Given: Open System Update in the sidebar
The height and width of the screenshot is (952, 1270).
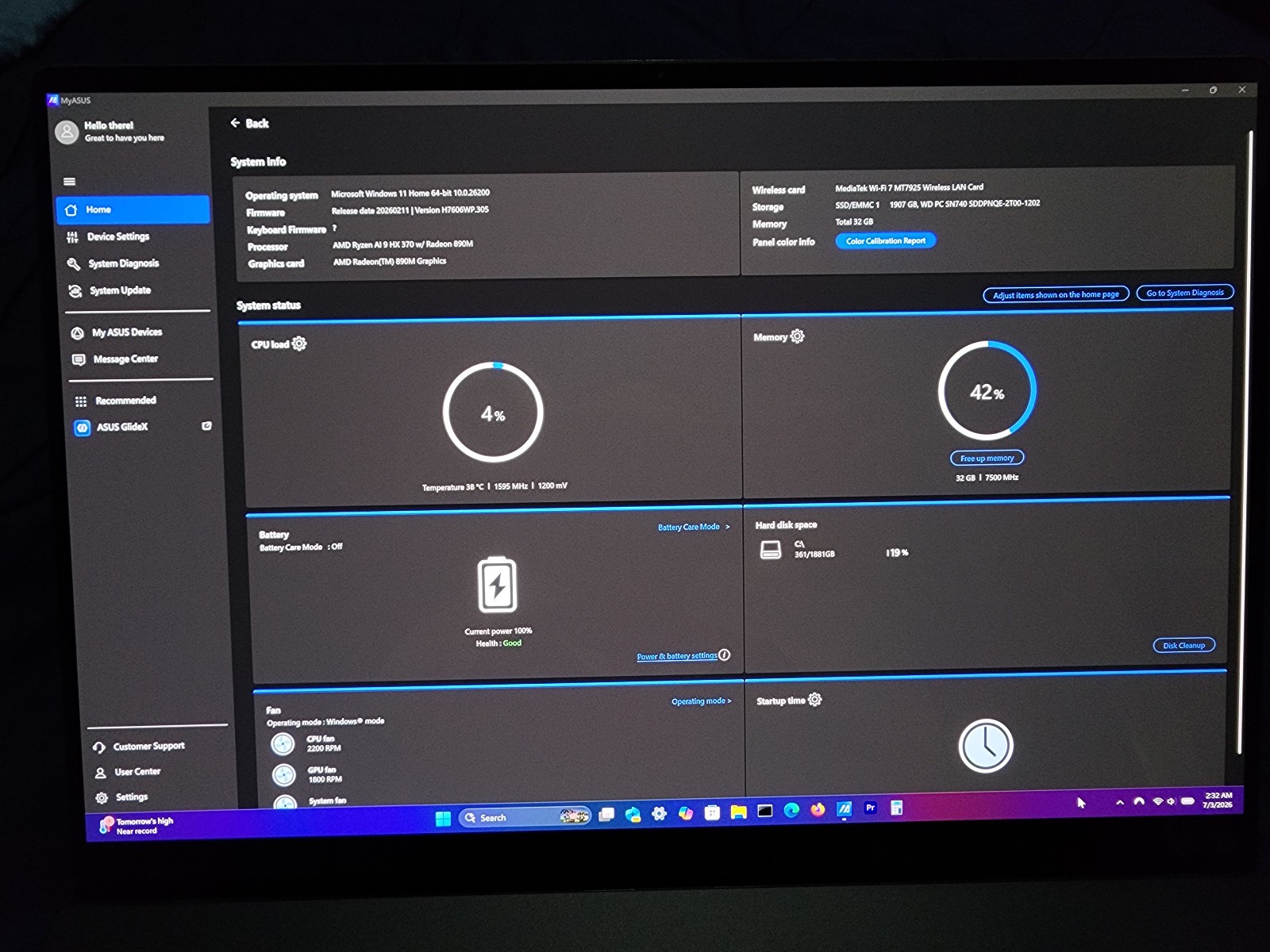Looking at the screenshot, I should (119, 290).
